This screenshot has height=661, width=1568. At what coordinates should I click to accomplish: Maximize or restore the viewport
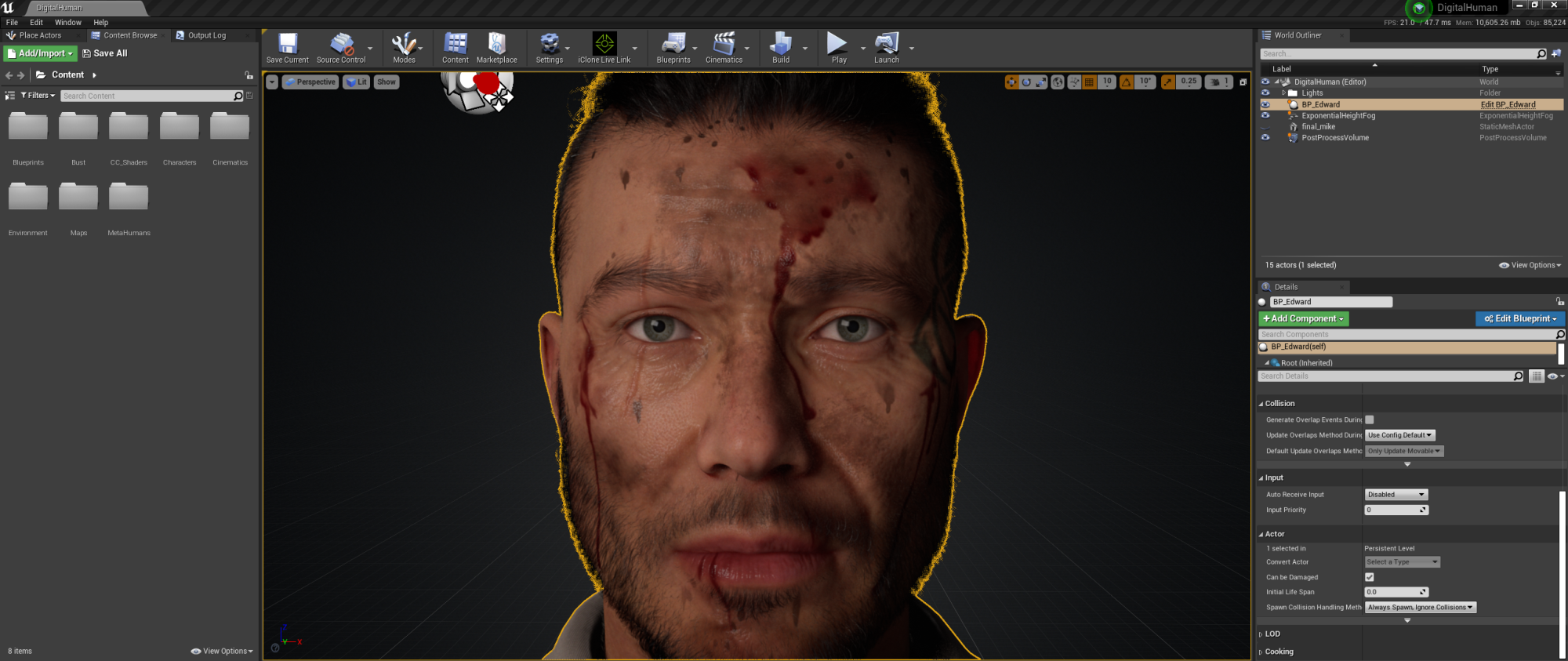(1243, 82)
